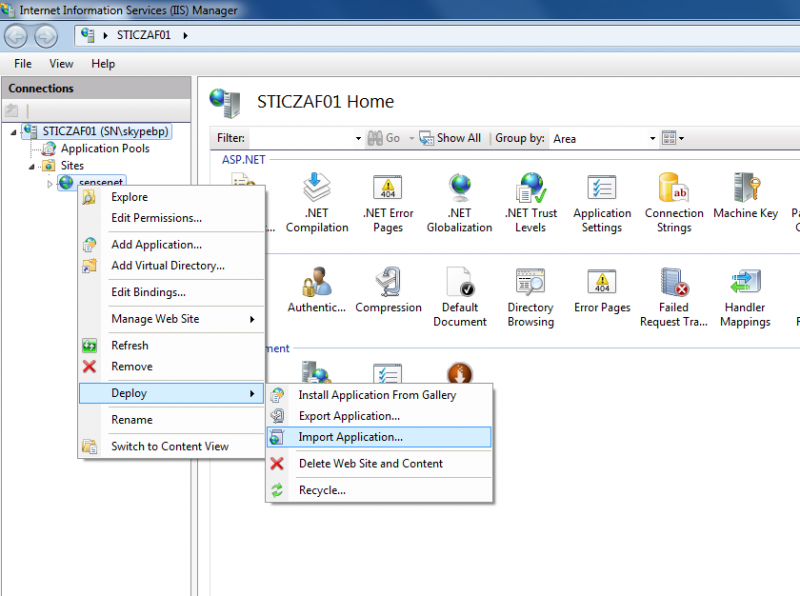Open the View menu
800x596 pixels.
tap(61, 64)
